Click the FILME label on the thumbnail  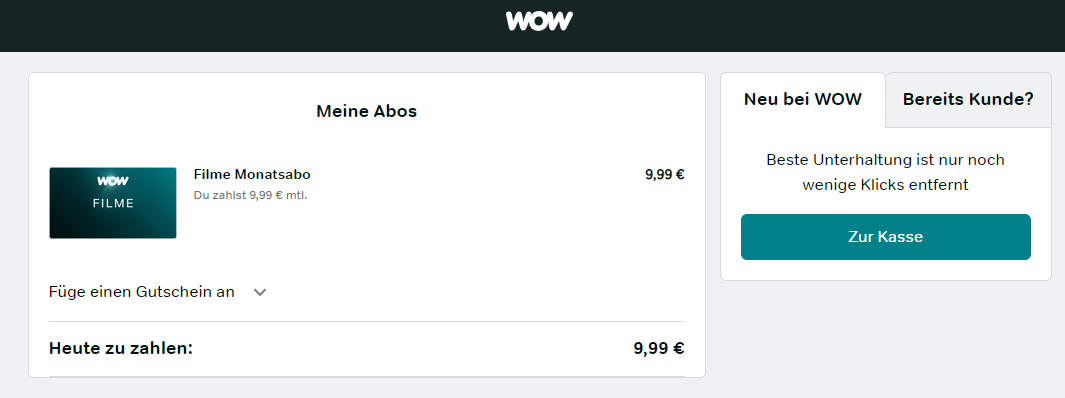pos(113,203)
